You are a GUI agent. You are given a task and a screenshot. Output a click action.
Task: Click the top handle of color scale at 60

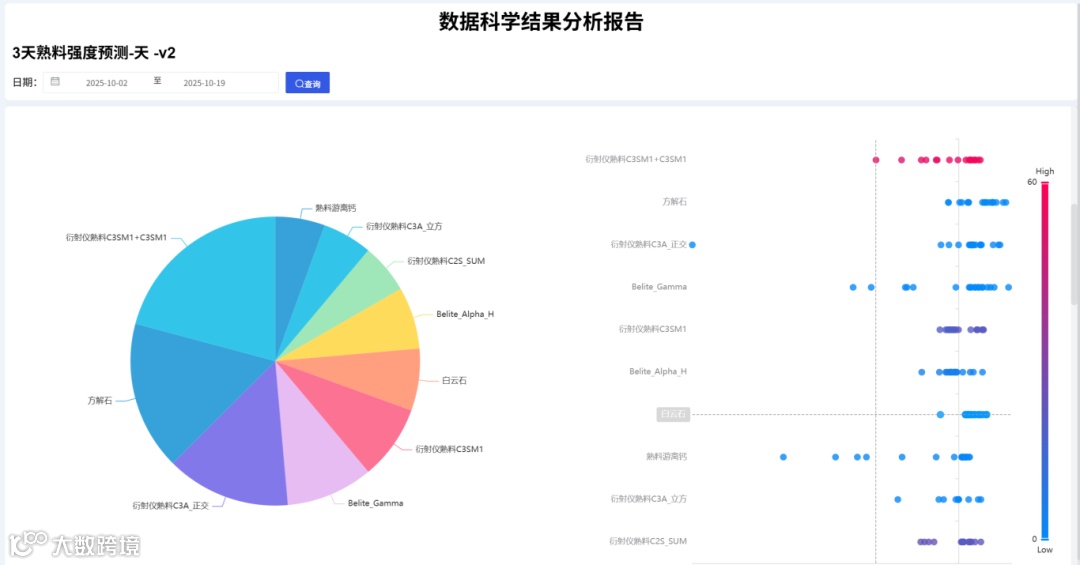click(x=1045, y=183)
